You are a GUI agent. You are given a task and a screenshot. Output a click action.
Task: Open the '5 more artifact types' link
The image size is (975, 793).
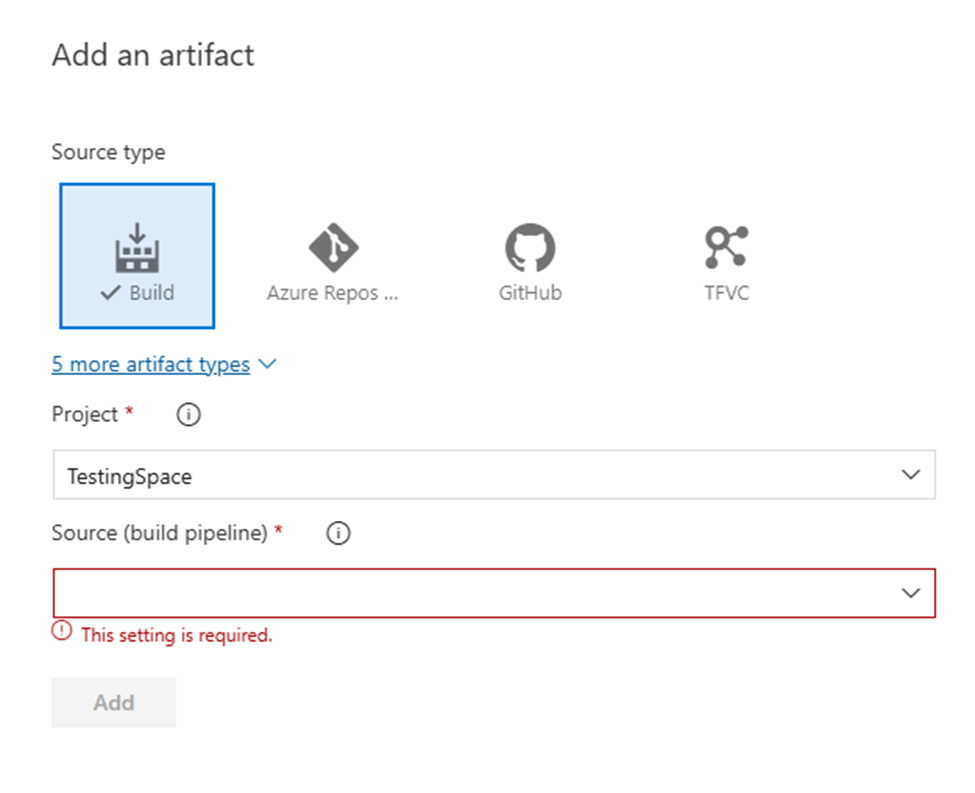coord(151,365)
